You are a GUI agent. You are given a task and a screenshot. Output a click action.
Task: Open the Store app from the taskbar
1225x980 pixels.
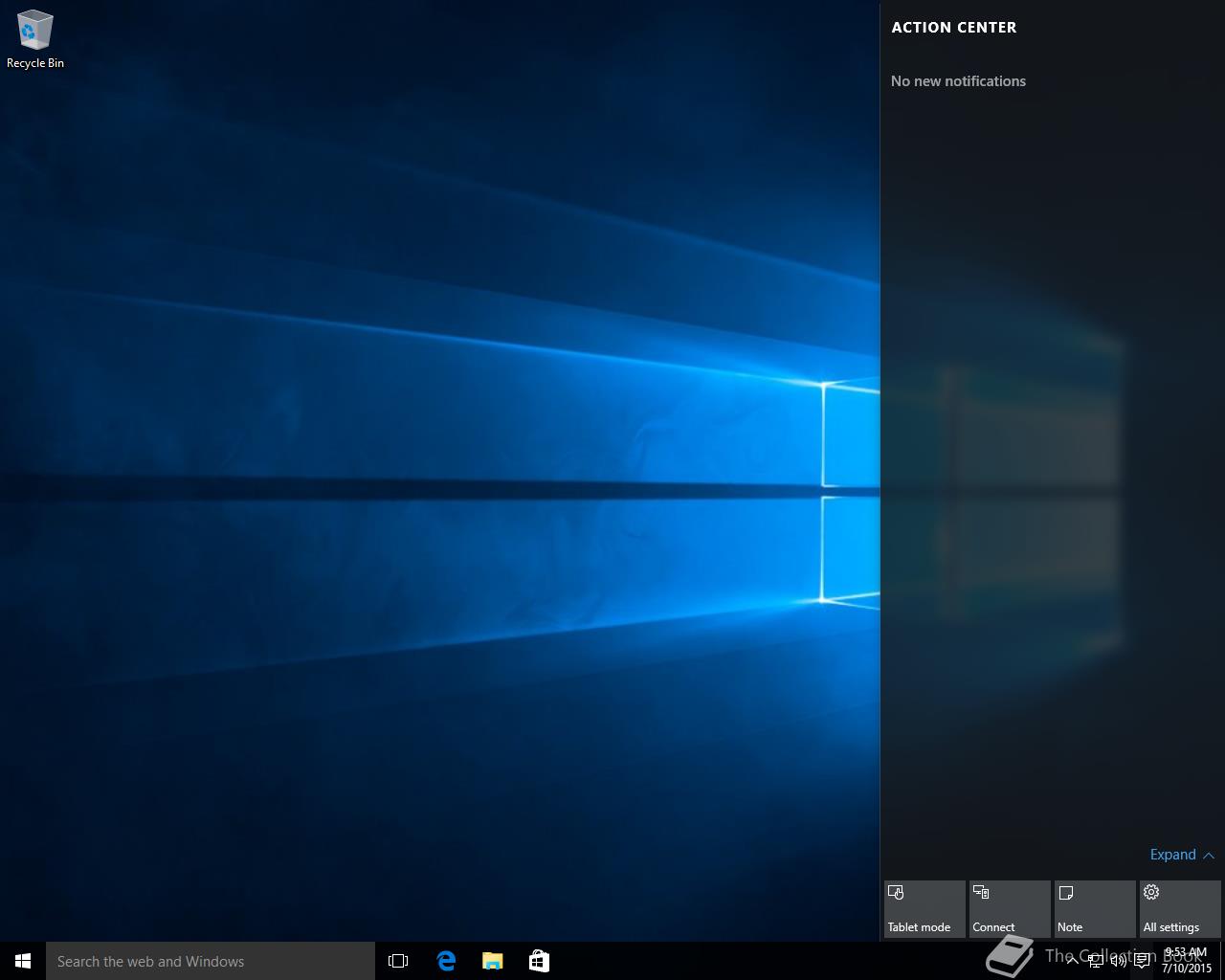point(539,961)
